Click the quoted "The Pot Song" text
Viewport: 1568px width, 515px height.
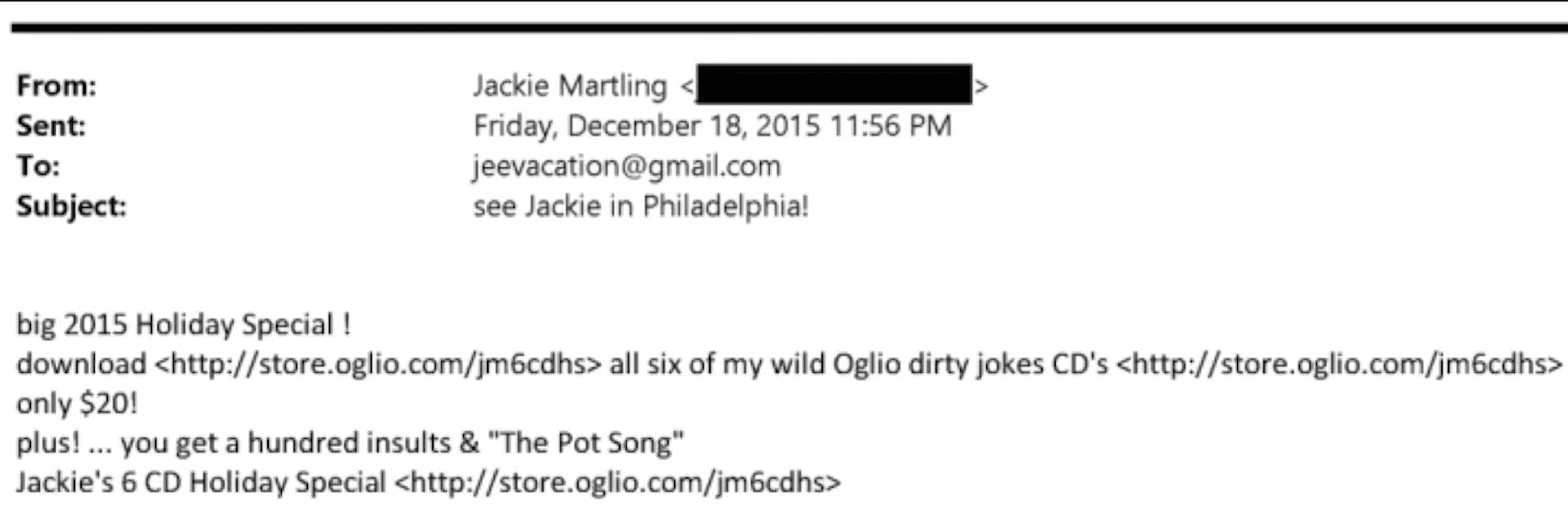585,443
